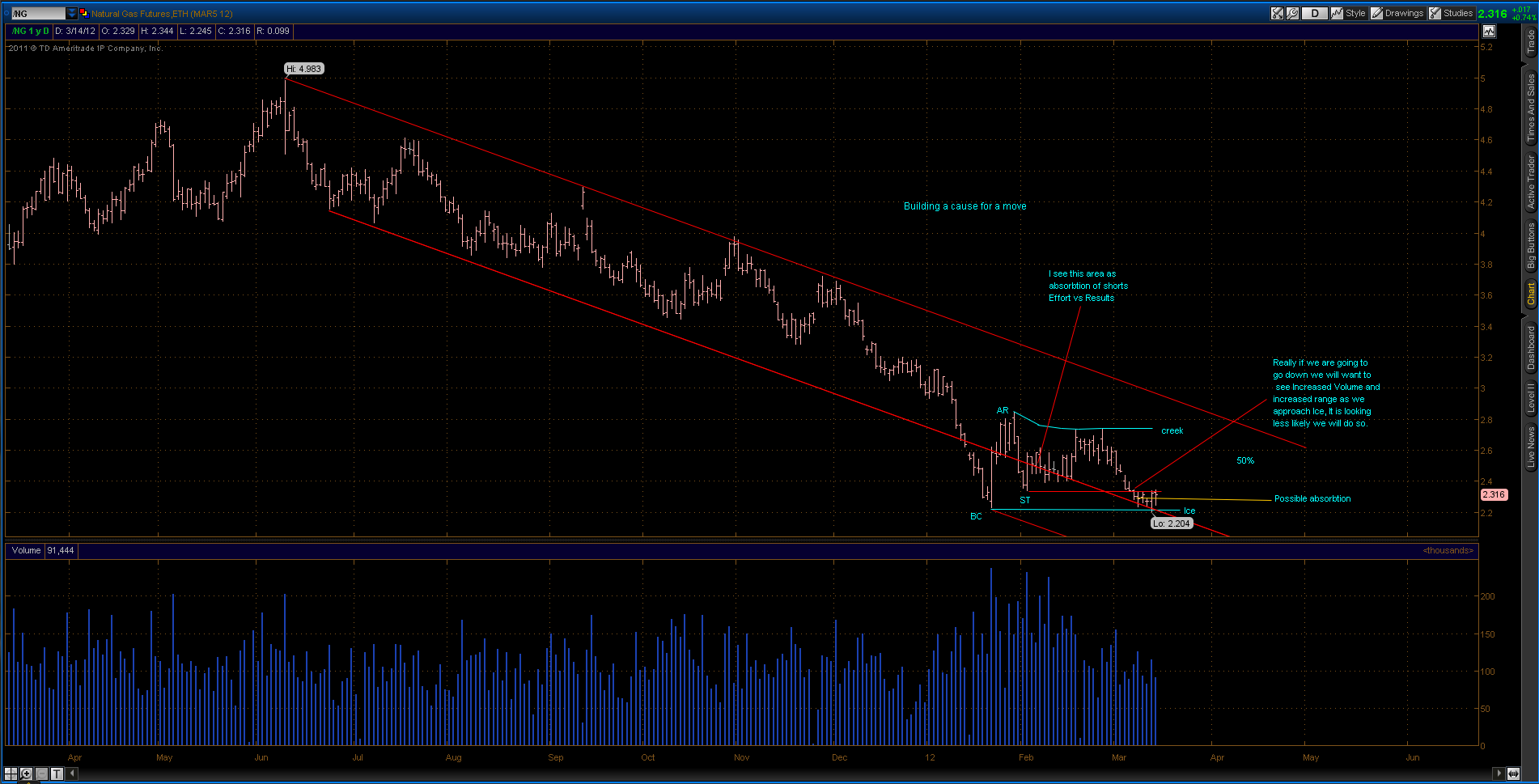Click the zoom out minus icon
The width and height of the screenshot is (1539, 784).
coord(42,773)
